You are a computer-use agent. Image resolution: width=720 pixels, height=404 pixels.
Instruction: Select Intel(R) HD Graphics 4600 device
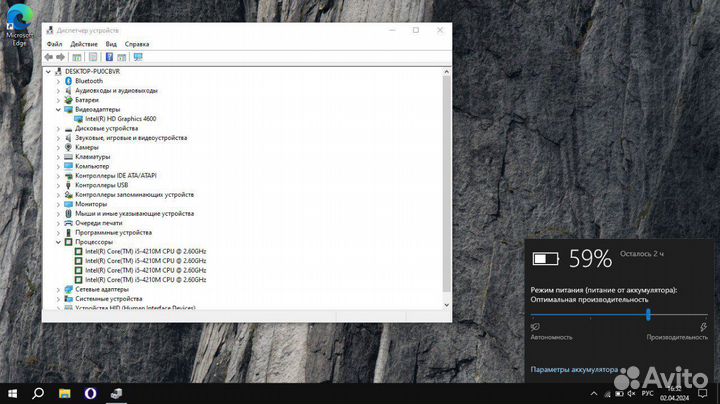(x=120, y=119)
